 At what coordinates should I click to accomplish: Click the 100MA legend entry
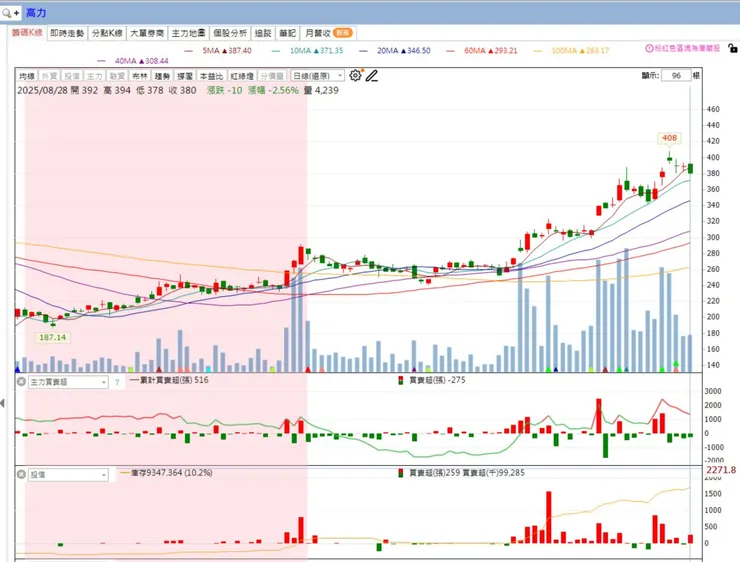point(574,50)
